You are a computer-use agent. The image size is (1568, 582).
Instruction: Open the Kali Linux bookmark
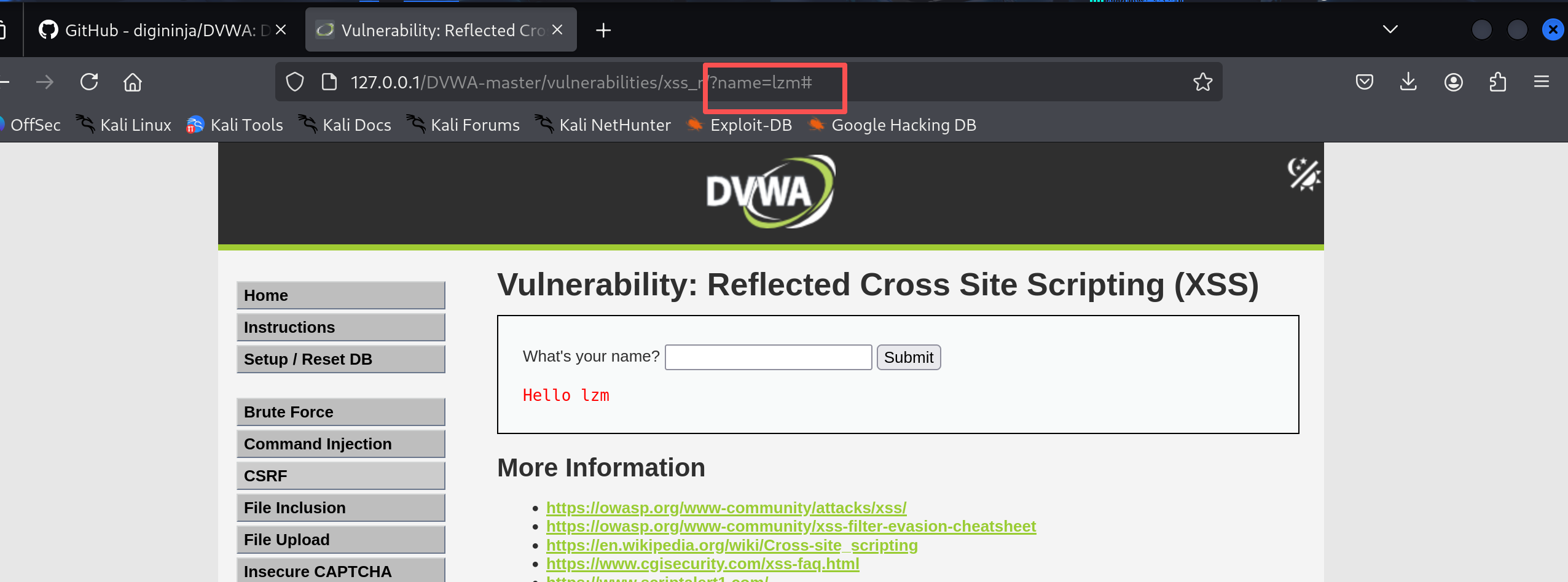click(123, 125)
